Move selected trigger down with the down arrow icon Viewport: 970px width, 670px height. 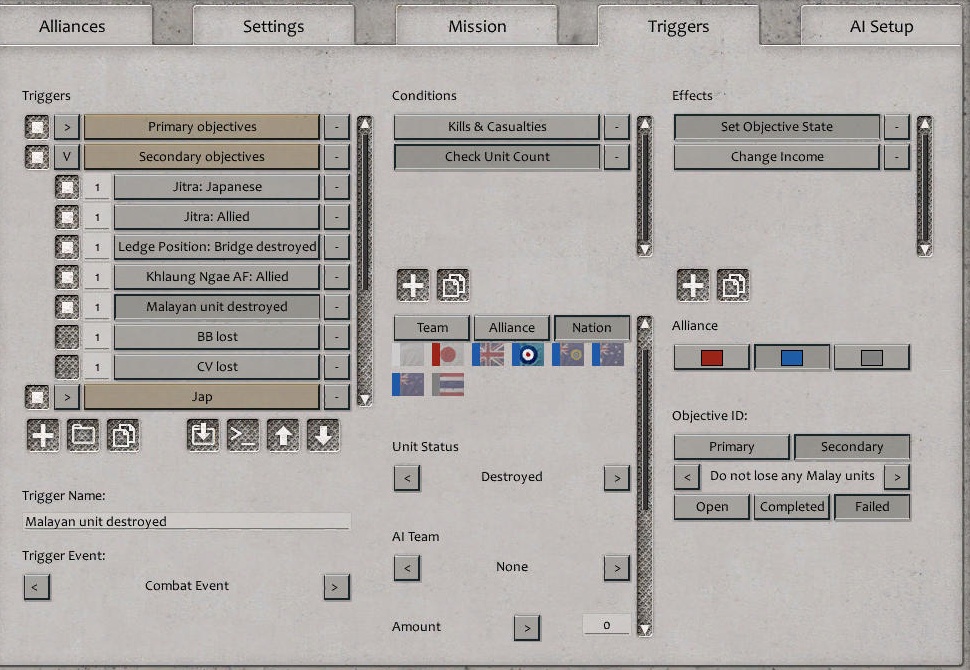pos(323,436)
